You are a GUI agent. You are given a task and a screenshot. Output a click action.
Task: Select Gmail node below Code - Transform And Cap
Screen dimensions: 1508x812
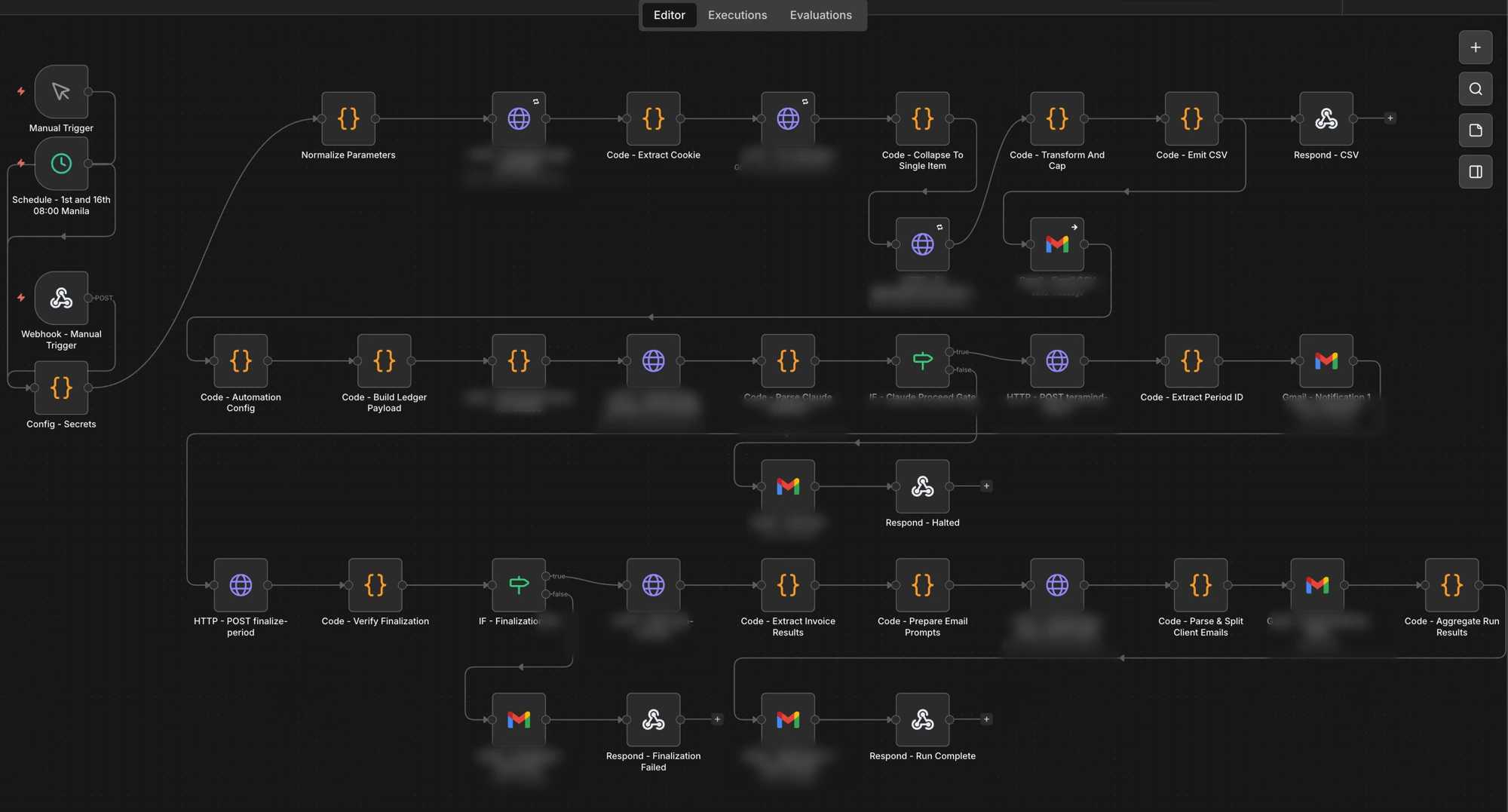click(1057, 244)
